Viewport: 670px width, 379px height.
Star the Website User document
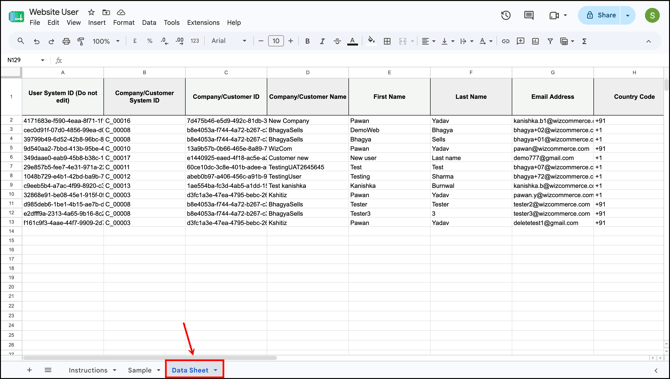click(91, 12)
